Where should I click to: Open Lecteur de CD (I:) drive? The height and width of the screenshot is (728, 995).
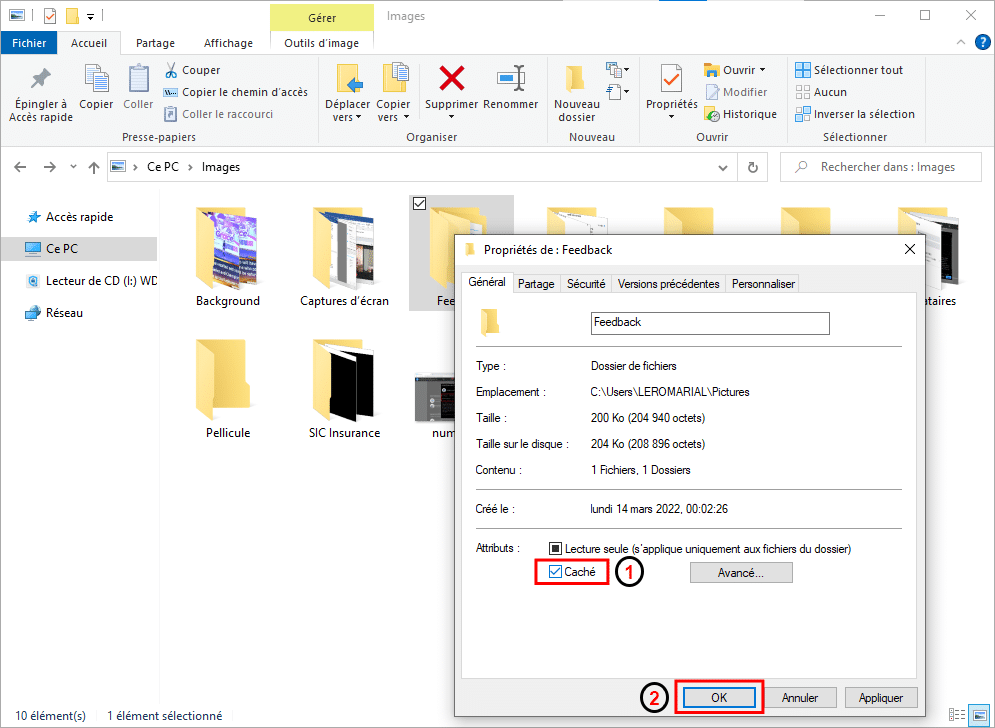[91, 281]
